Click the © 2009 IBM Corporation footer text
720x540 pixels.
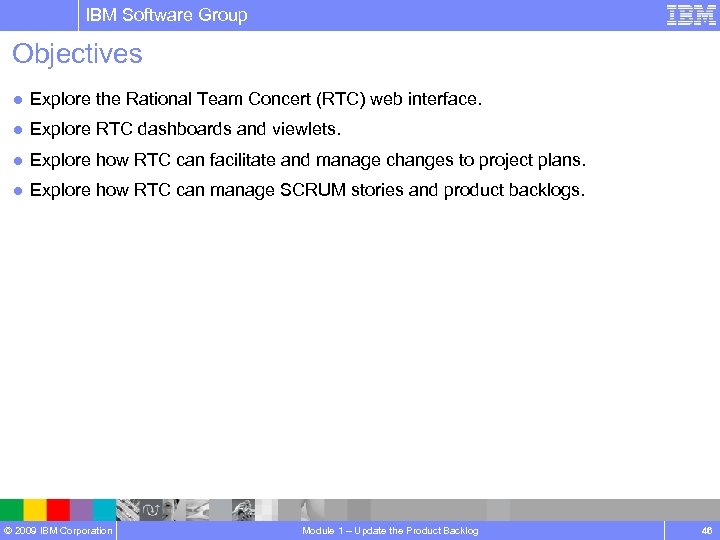[x=58, y=531]
